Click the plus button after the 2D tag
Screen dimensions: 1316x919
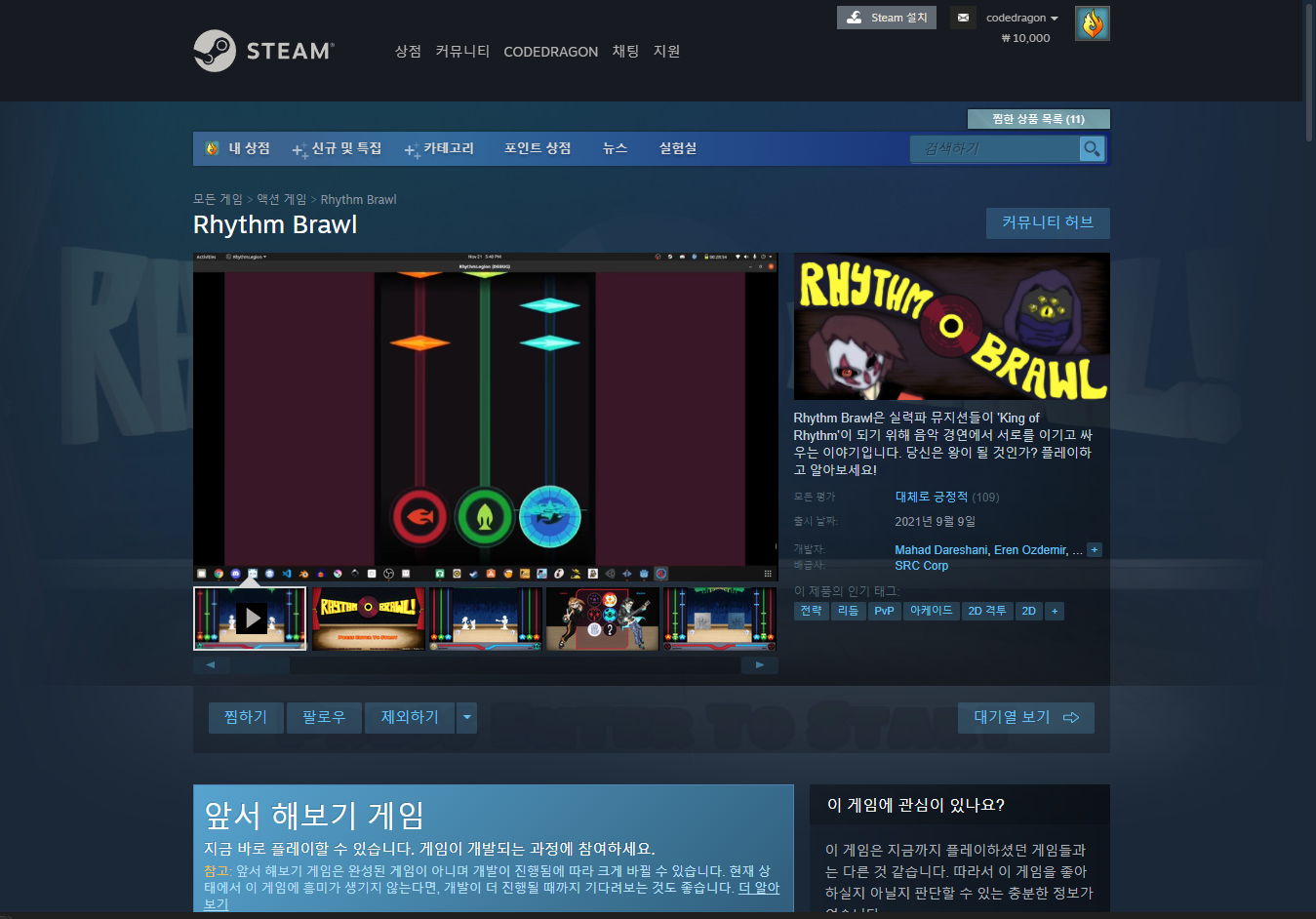click(x=1055, y=611)
